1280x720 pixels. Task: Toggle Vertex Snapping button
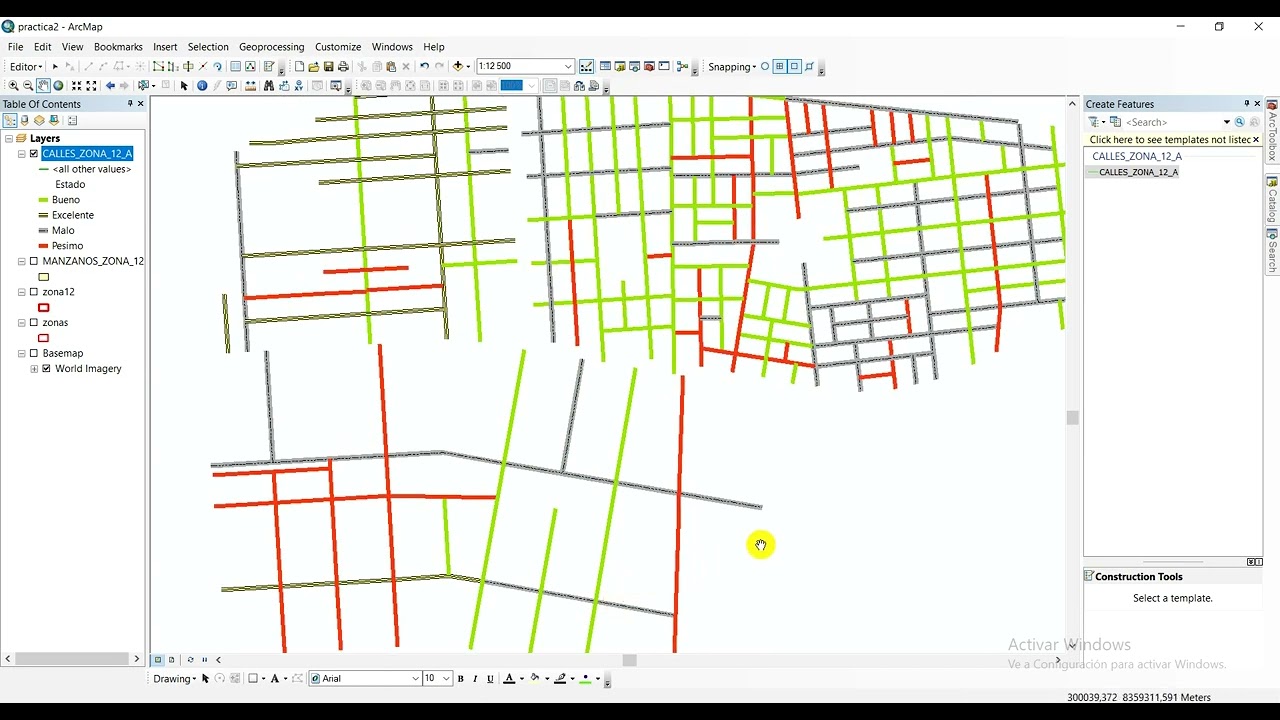(x=795, y=67)
